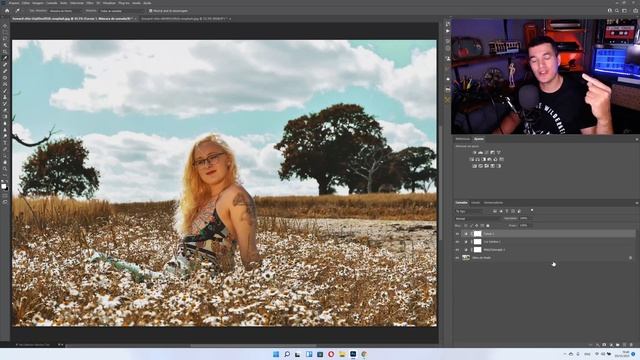Switch to the Demarcadores tab

tap(493, 202)
